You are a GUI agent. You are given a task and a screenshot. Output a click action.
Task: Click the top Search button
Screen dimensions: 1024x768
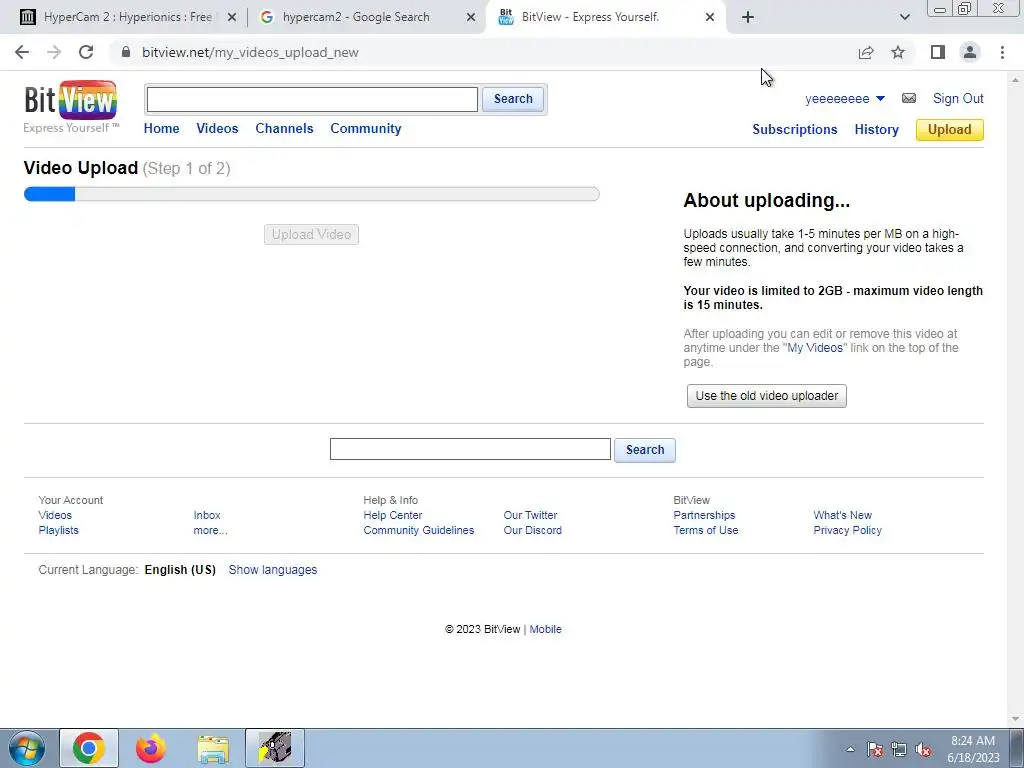(x=513, y=99)
